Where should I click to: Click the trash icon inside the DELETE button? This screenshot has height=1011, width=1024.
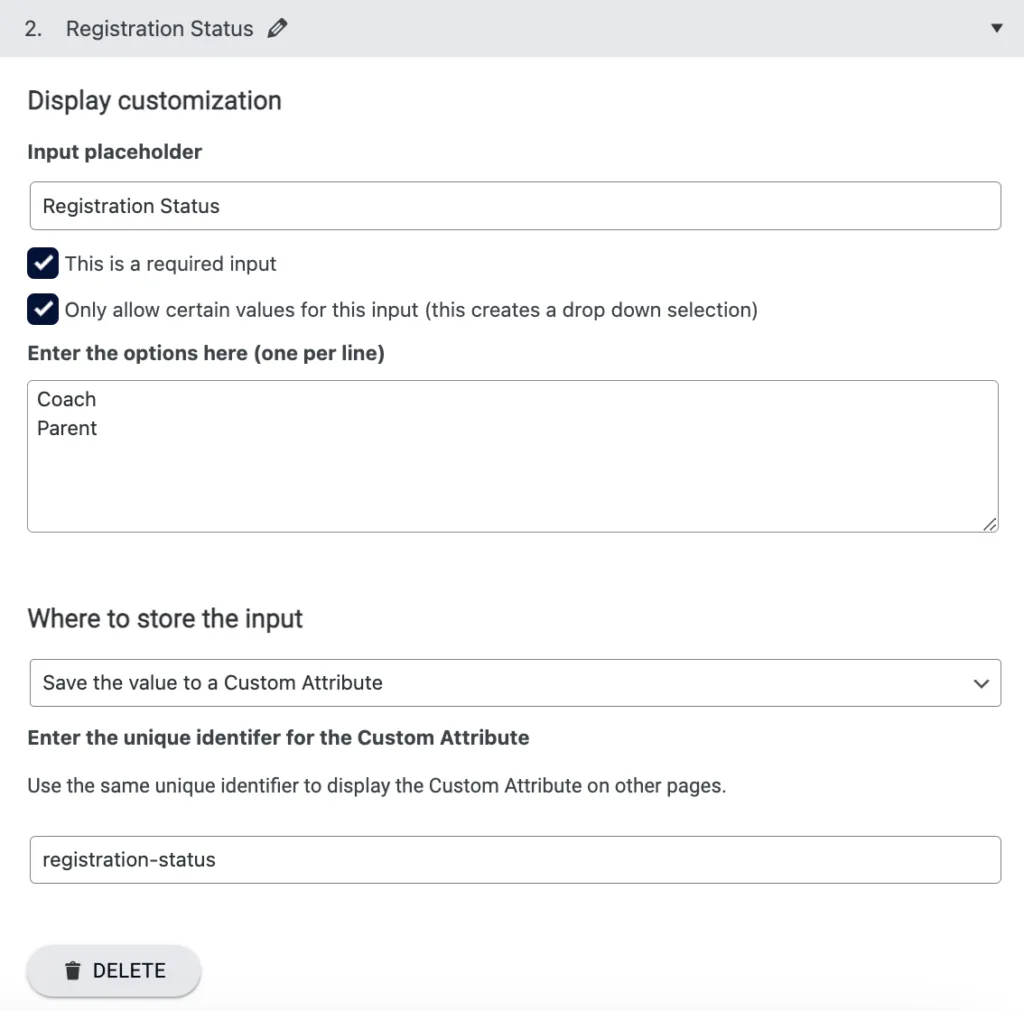(x=72, y=969)
